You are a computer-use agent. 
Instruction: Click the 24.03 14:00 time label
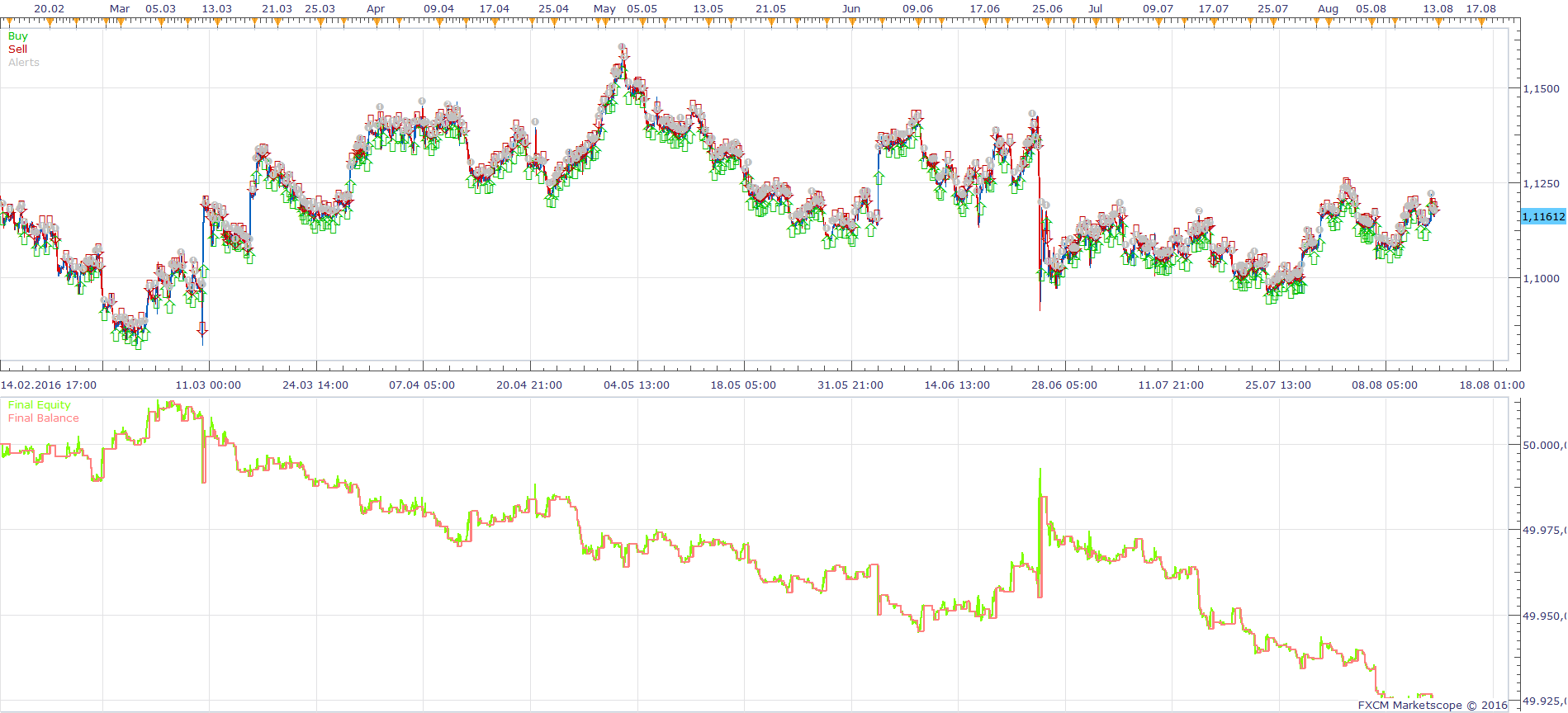coord(315,385)
